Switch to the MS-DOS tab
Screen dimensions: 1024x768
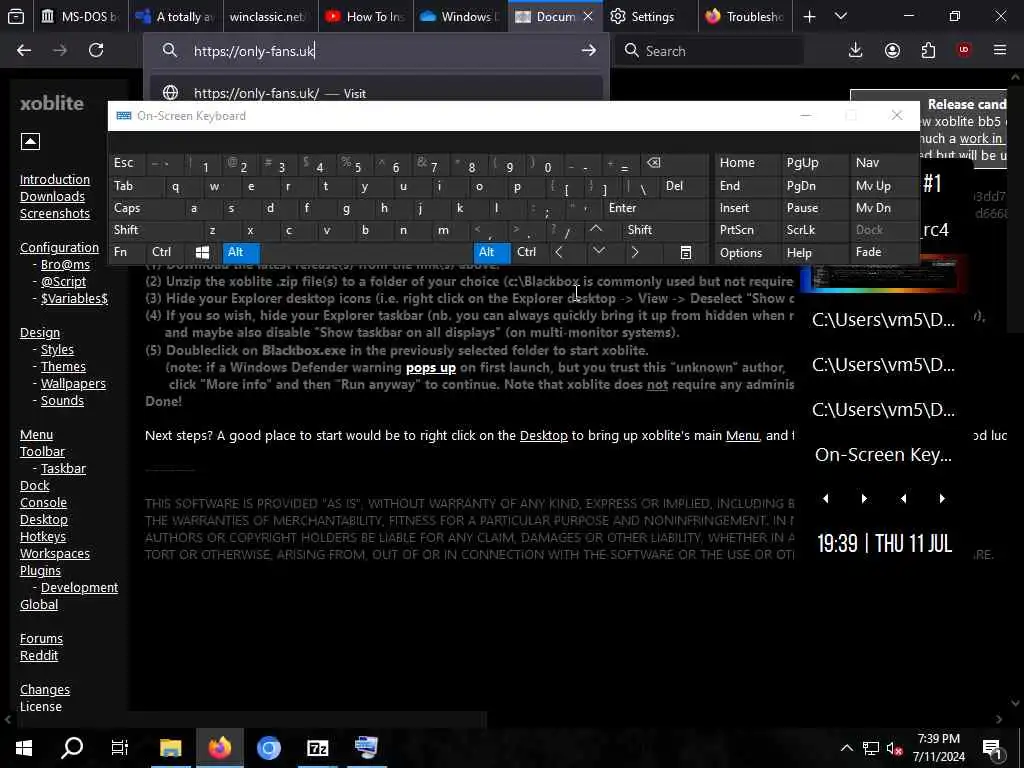(x=80, y=16)
